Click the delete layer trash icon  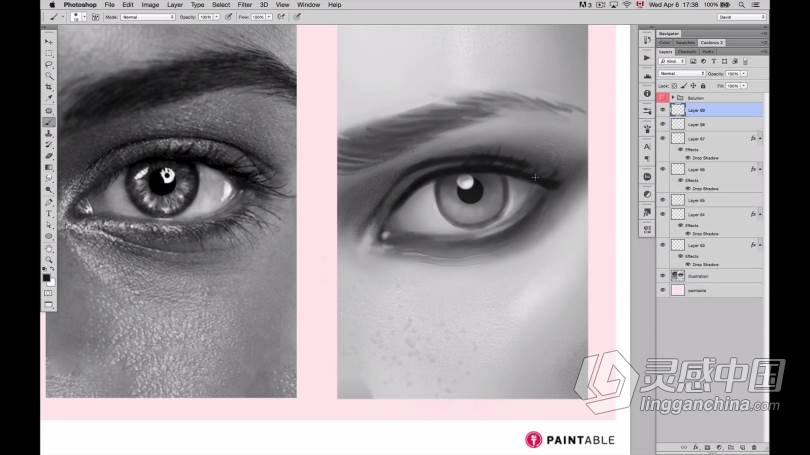click(x=754, y=447)
